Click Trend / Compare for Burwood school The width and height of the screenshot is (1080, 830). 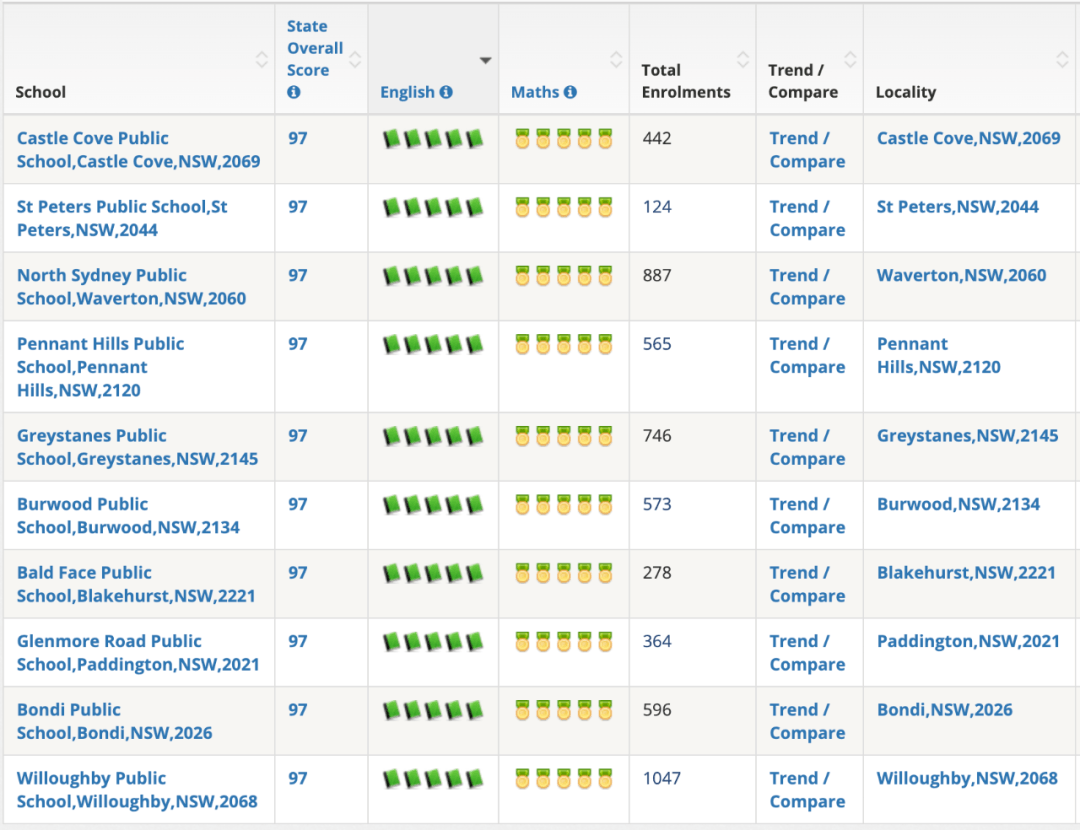807,516
